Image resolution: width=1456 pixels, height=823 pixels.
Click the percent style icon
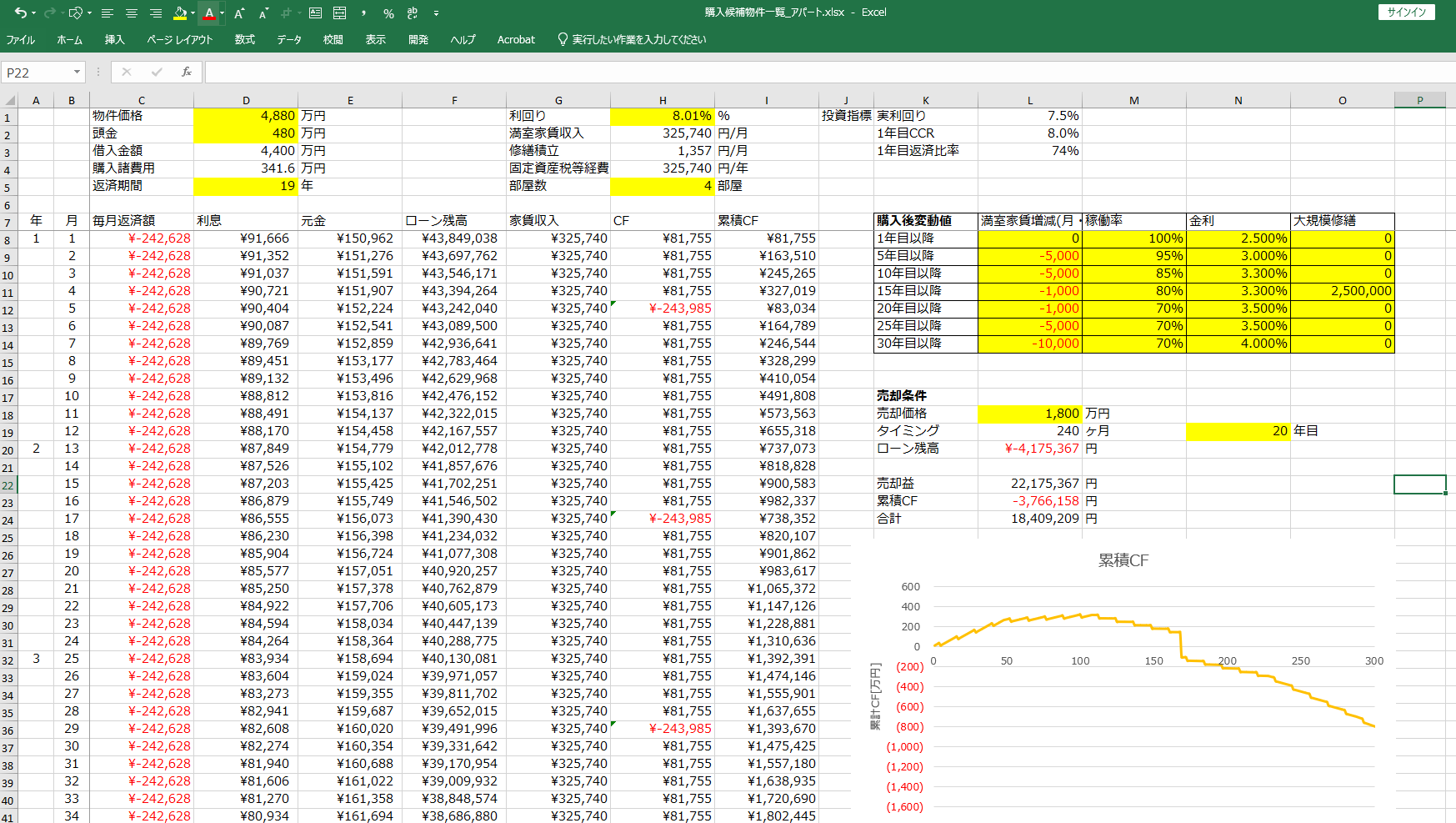tap(388, 13)
